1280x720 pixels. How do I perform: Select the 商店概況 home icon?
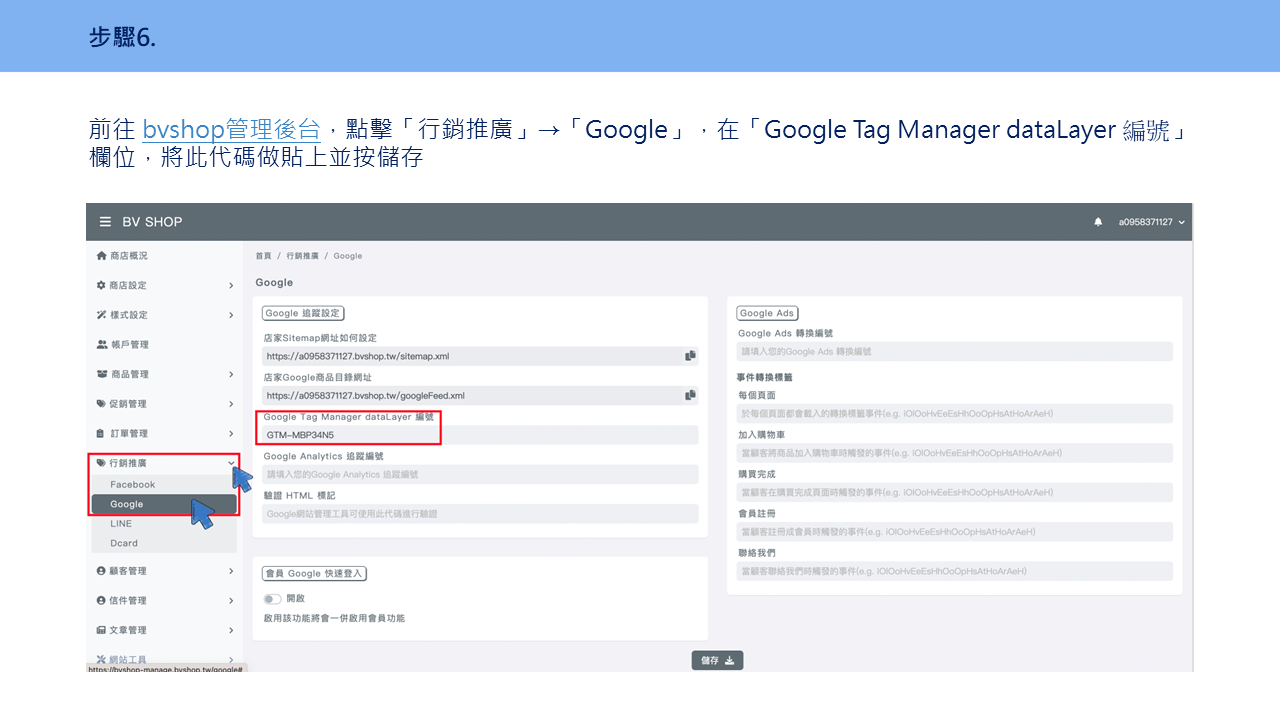click(x=101, y=256)
